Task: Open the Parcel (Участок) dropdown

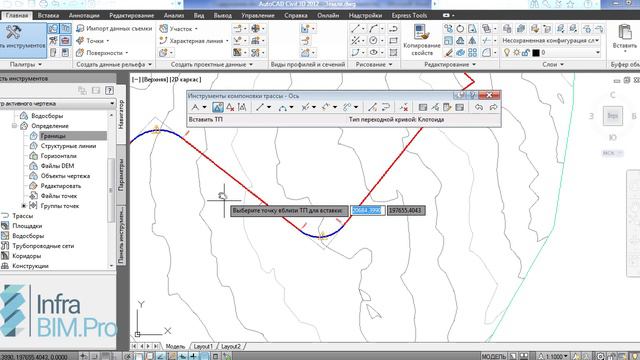Action: coord(178,29)
